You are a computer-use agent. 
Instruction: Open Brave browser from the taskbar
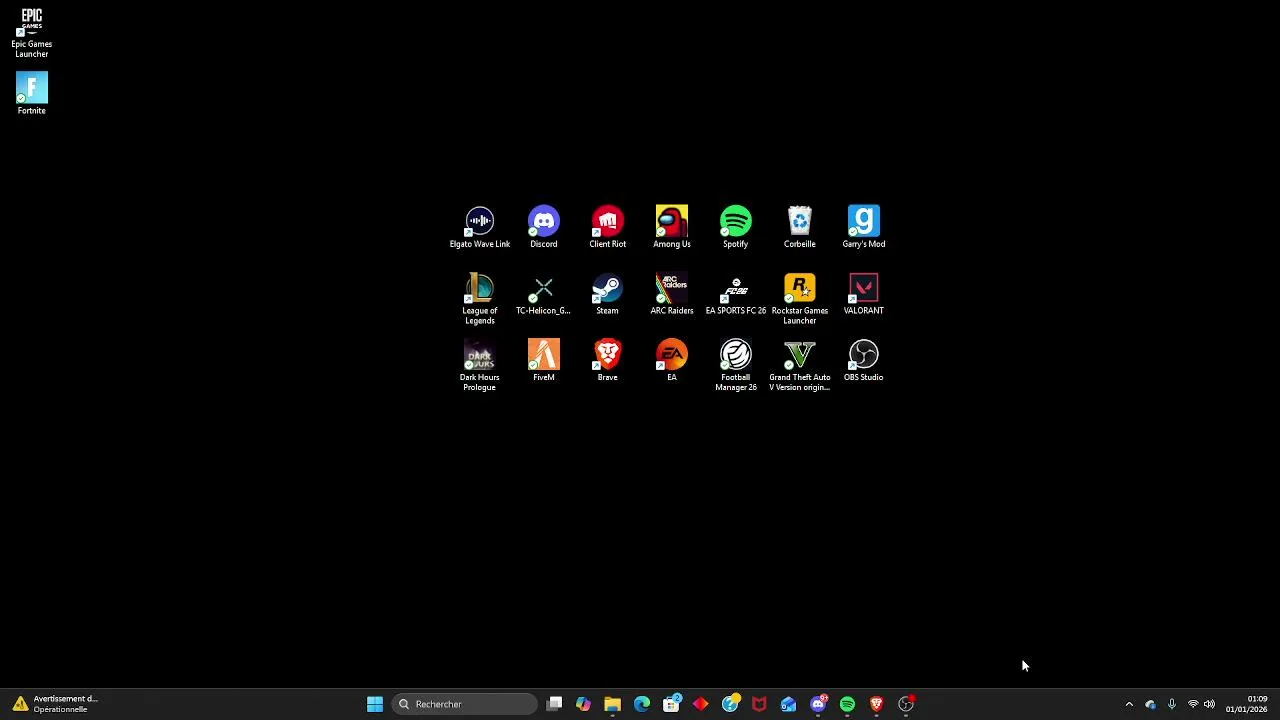point(876,704)
